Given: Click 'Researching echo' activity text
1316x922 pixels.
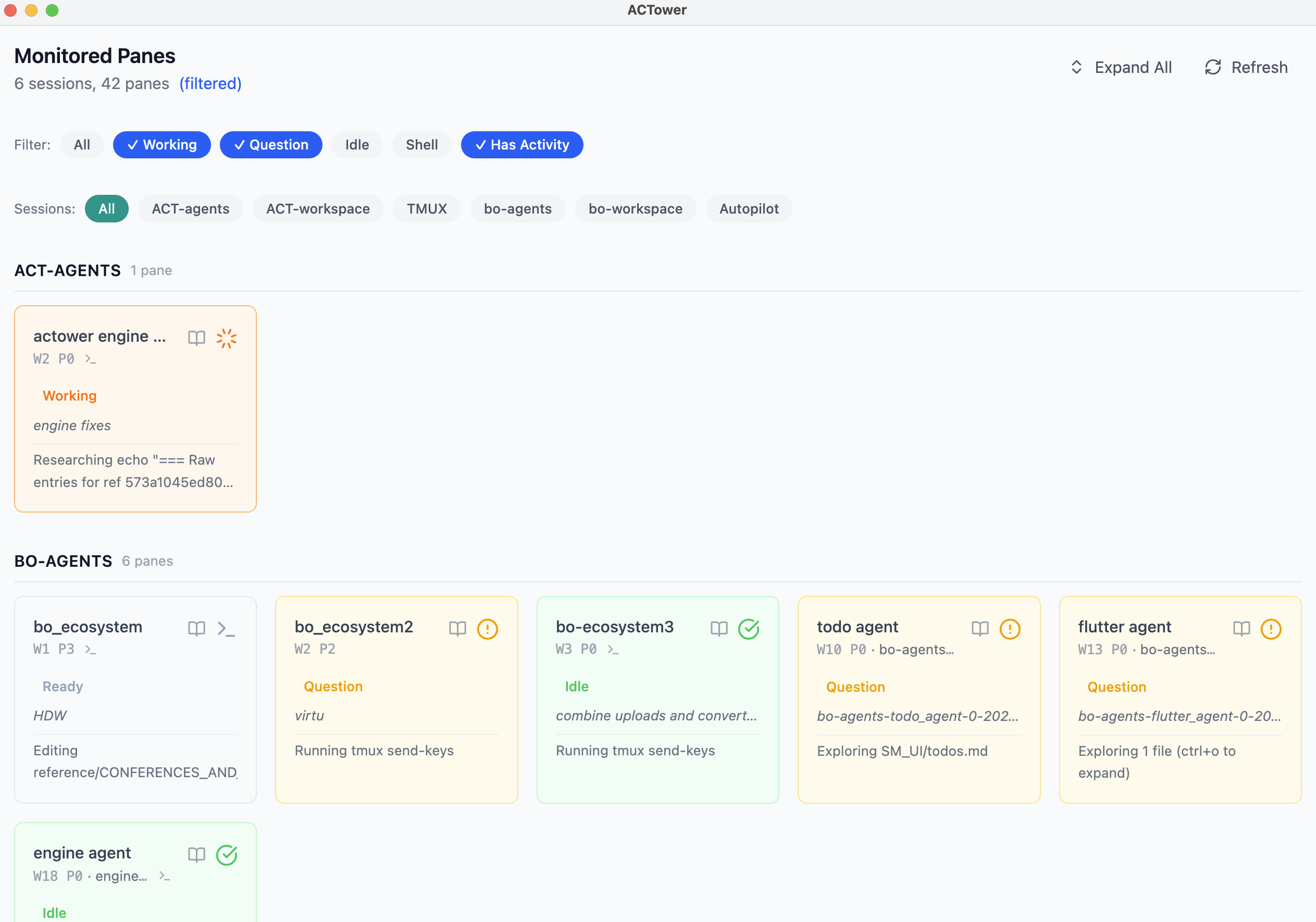Looking at the screenshot, I should point(133,471).
